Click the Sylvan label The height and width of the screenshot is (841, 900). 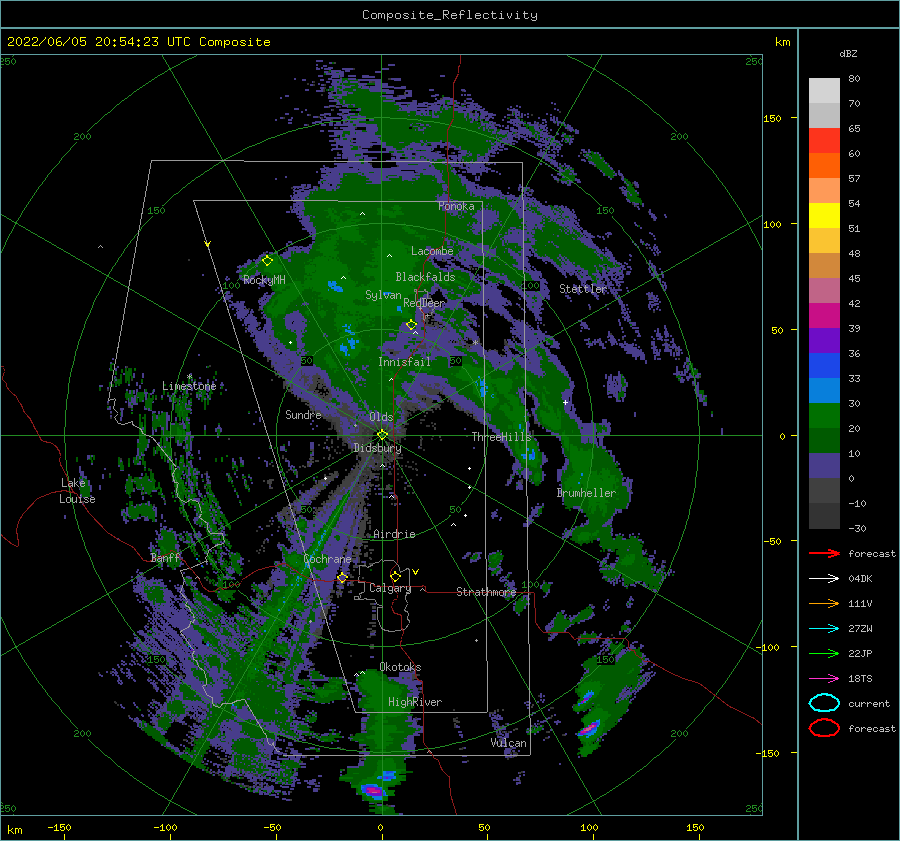(383, 295)
